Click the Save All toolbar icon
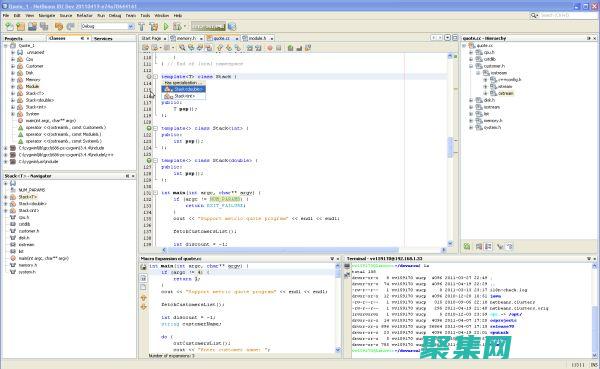This screenshot has height=369, width=600. click(x=44, y=26)
